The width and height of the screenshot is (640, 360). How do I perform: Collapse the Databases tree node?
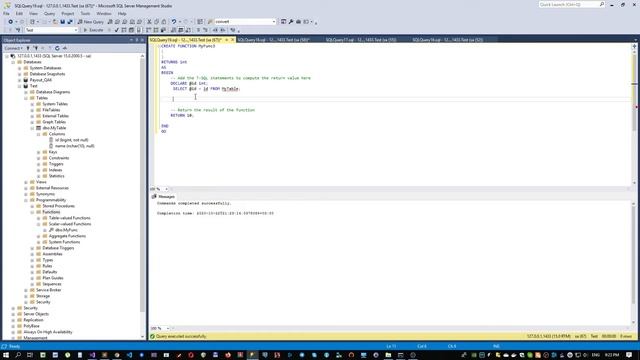(x=13, y=62)
